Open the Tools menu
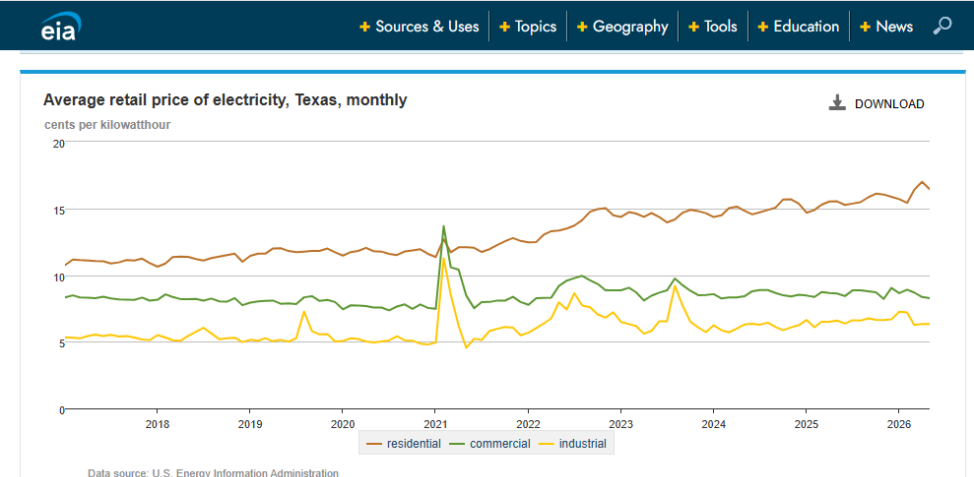The height and width of the screenshot is (477, 974). pyautogui.click(x=721, y=27)
